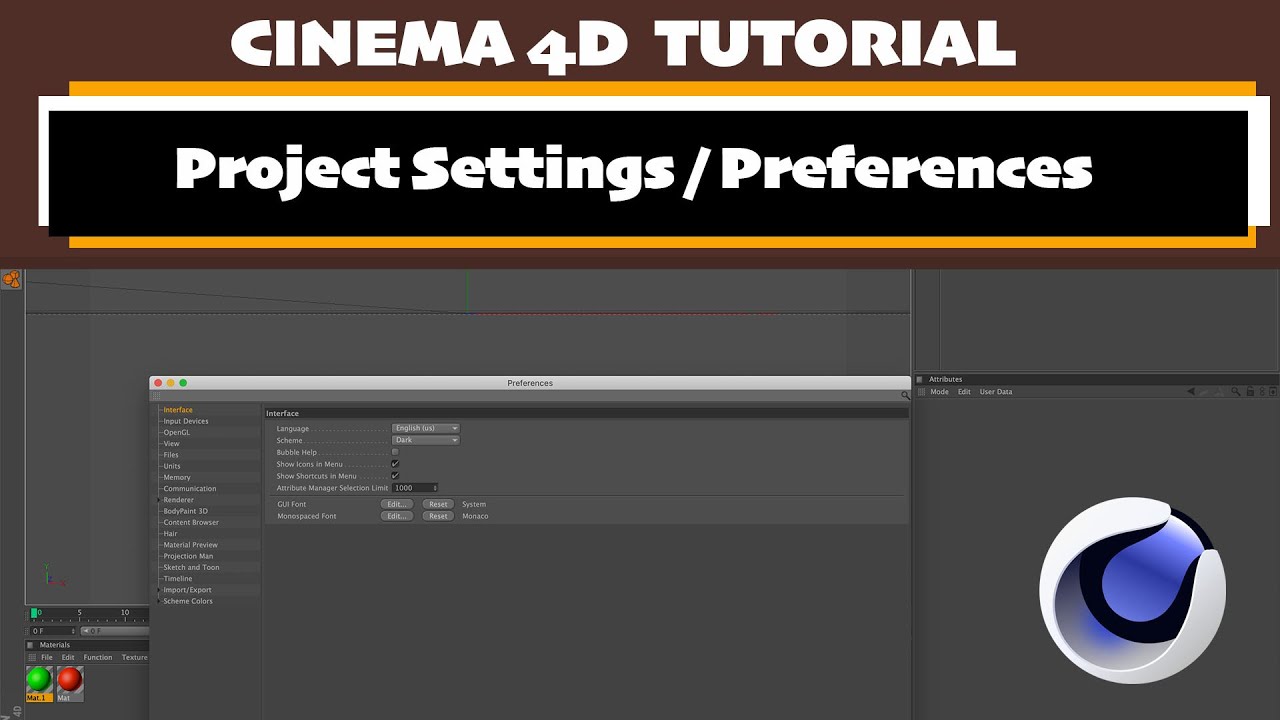
Task: Click Edit button for Monospaced Font
Action: [397, 516]
